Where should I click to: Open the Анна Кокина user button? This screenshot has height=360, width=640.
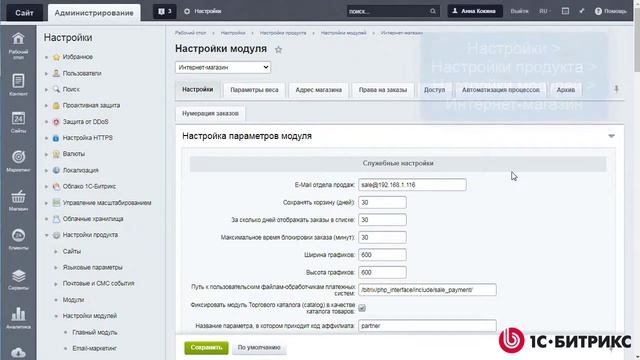click(475, 11)
